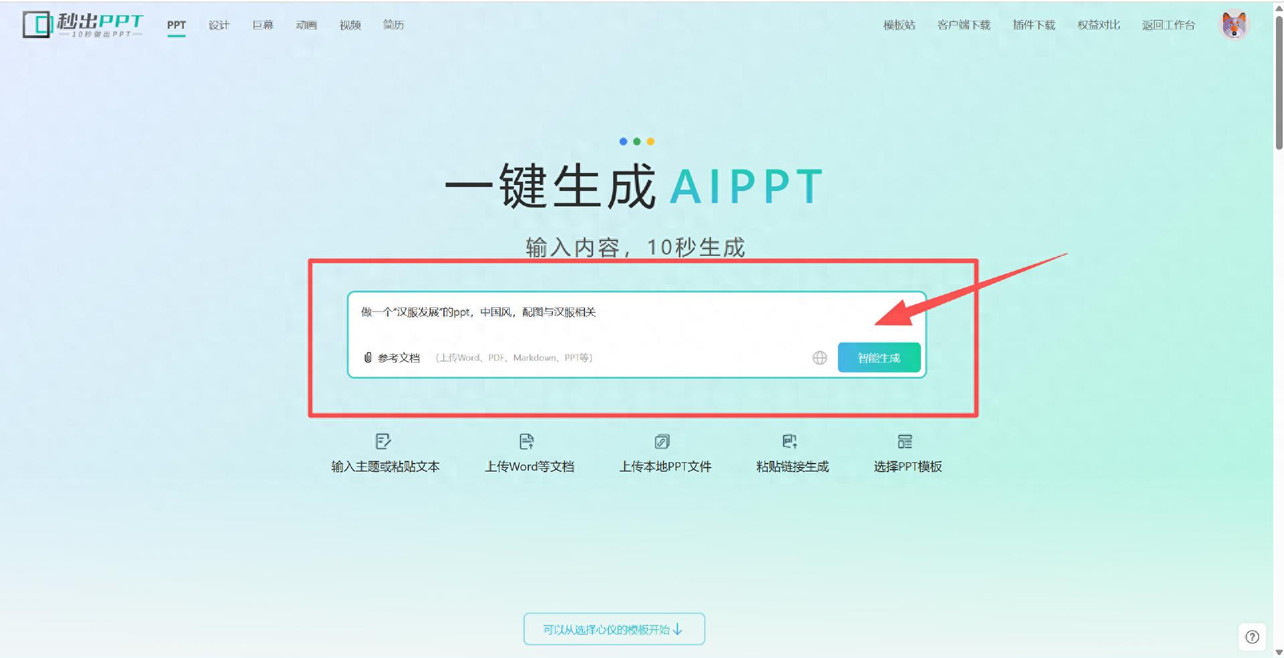Viewport: 1284px width, 658px height.
Task: Open the 模板站 link
Action: [899, 24]
